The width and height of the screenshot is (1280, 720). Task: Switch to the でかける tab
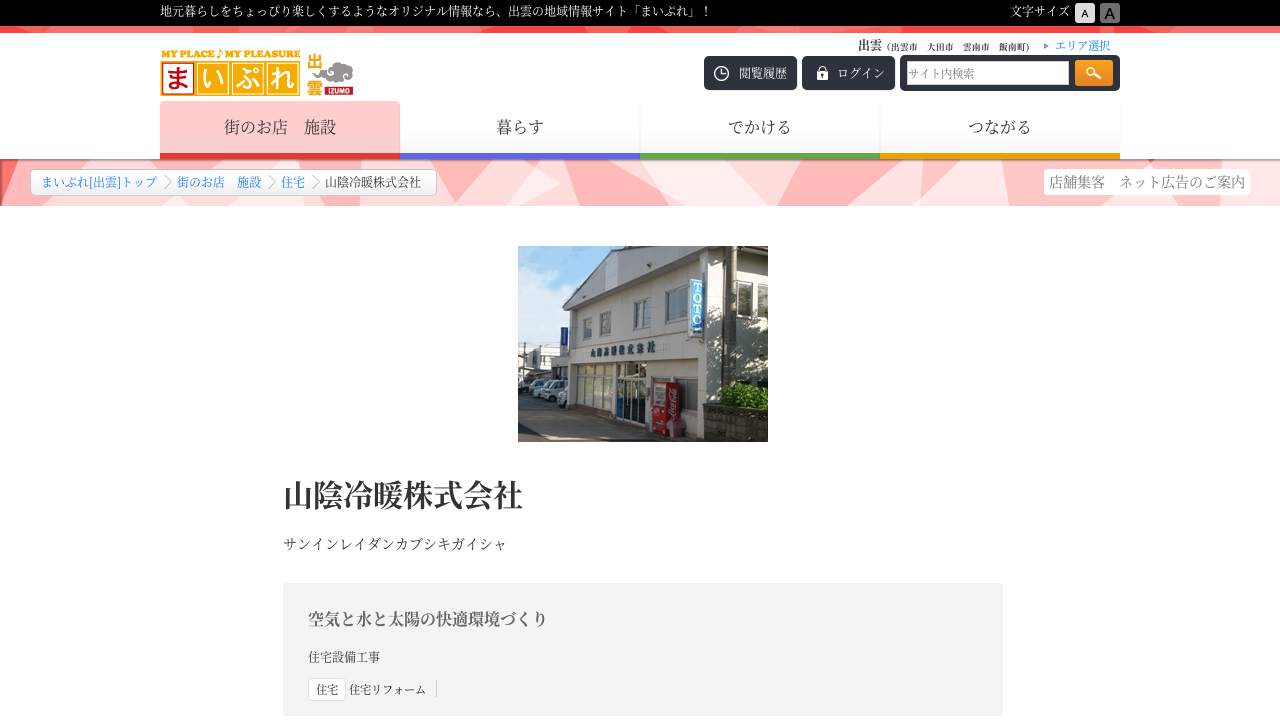pyautogui.click(x=760, y=128)
